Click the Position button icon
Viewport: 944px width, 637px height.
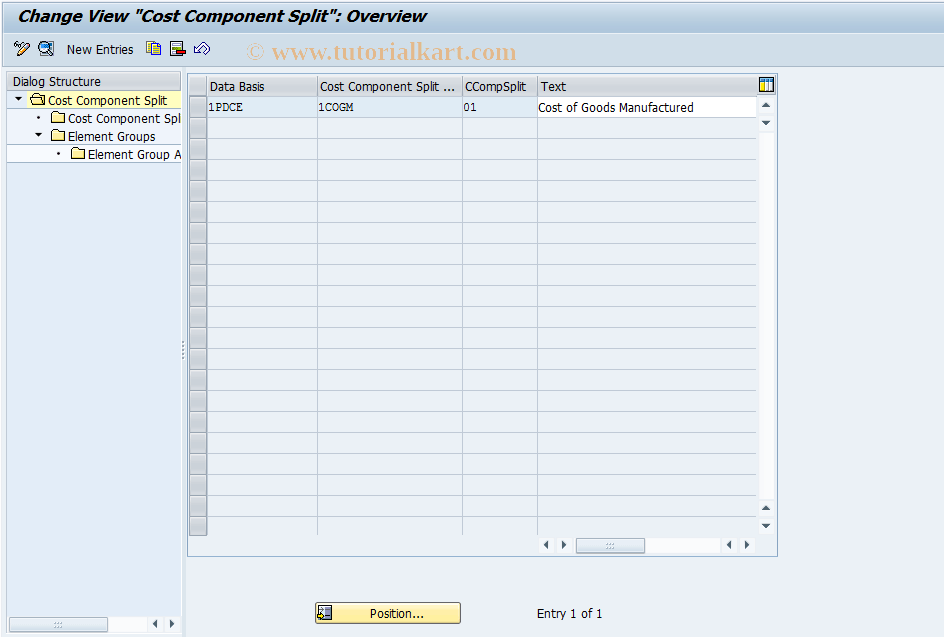[x=323, y=613]
